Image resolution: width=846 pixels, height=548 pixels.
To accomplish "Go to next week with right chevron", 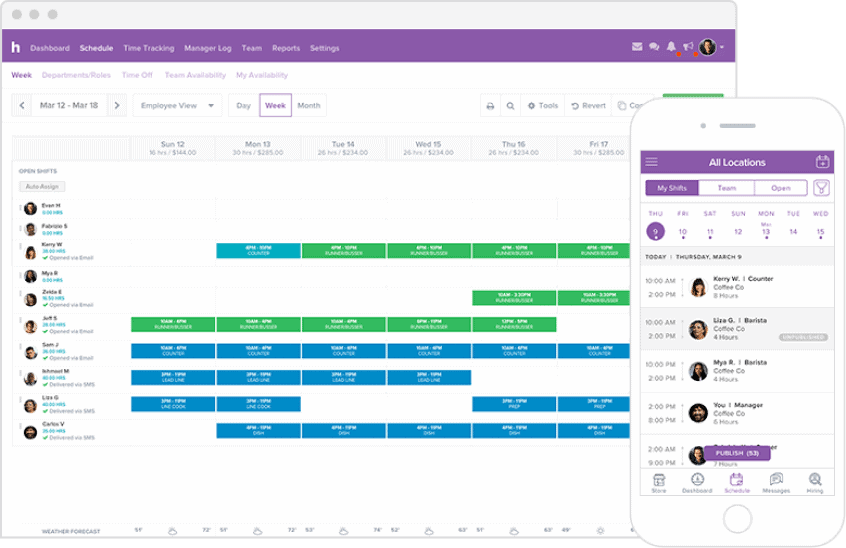I will coord(117,105).
